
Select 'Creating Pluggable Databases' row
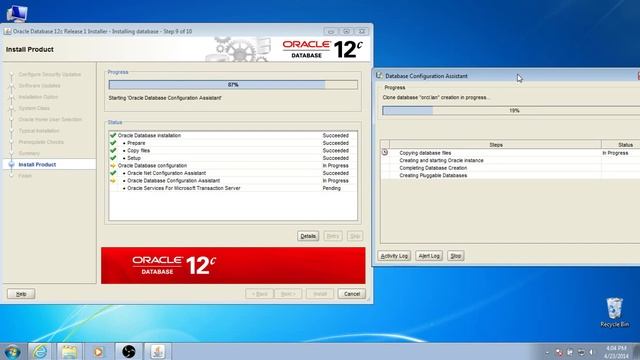tap(510, 176)
